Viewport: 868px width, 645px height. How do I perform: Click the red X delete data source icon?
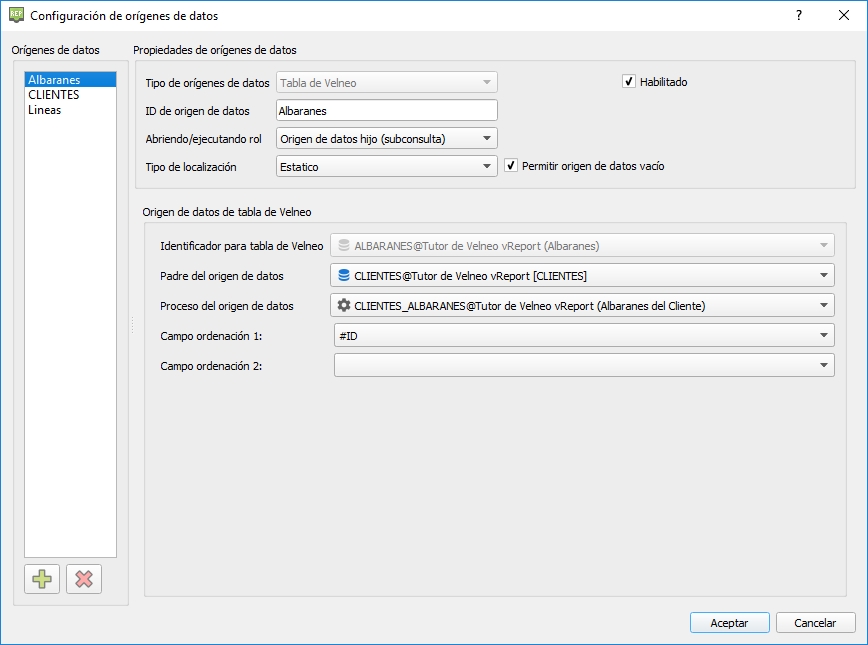tap(84, 579)
